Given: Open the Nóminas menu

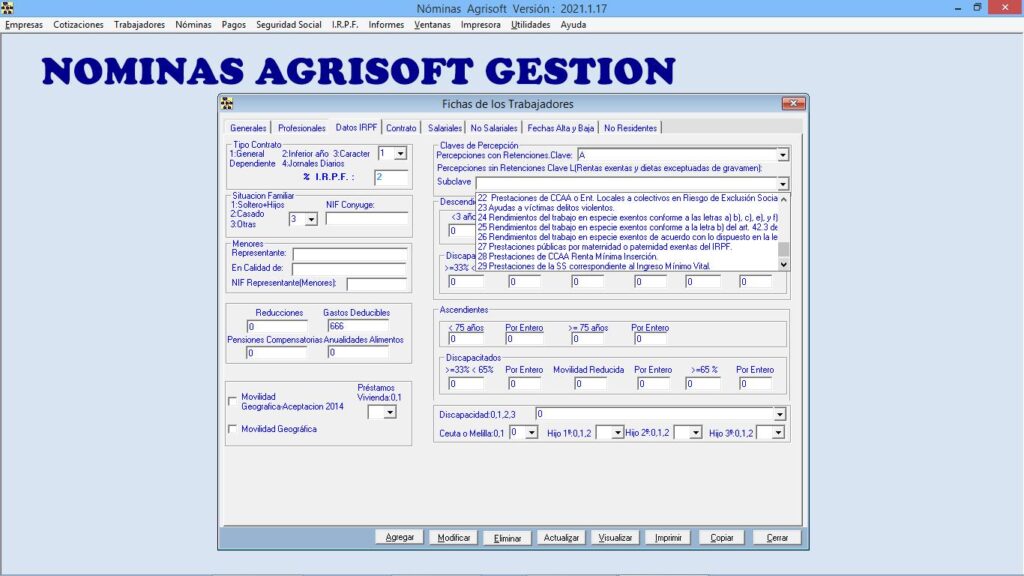Looking at the screenshot, I should 193,25.
